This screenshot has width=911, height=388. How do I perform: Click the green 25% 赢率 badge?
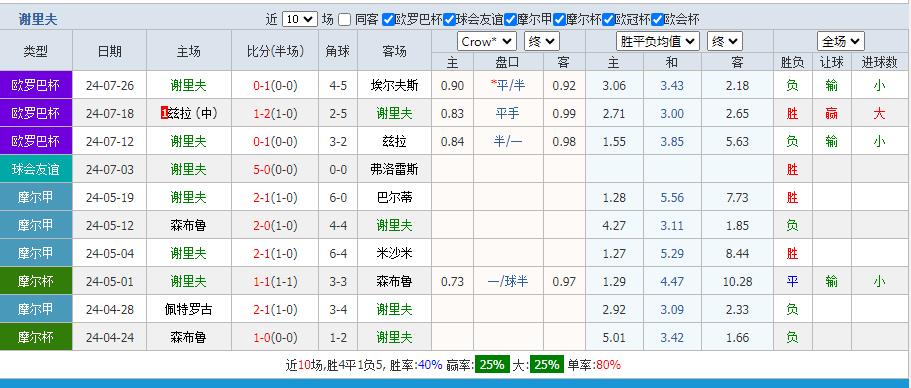492,365
